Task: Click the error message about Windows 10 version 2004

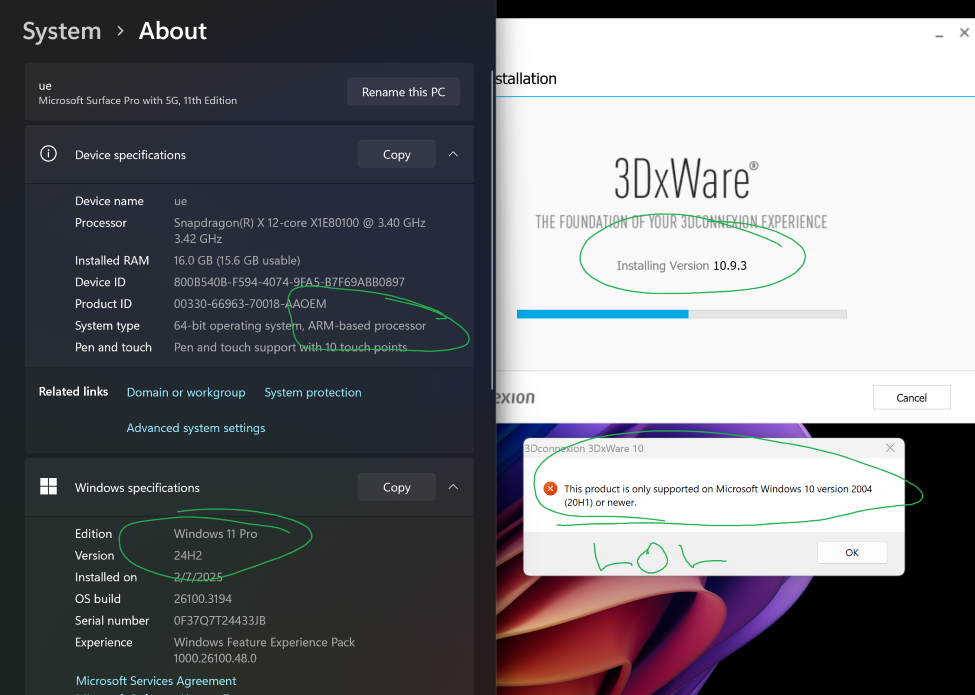Action: 718,495
